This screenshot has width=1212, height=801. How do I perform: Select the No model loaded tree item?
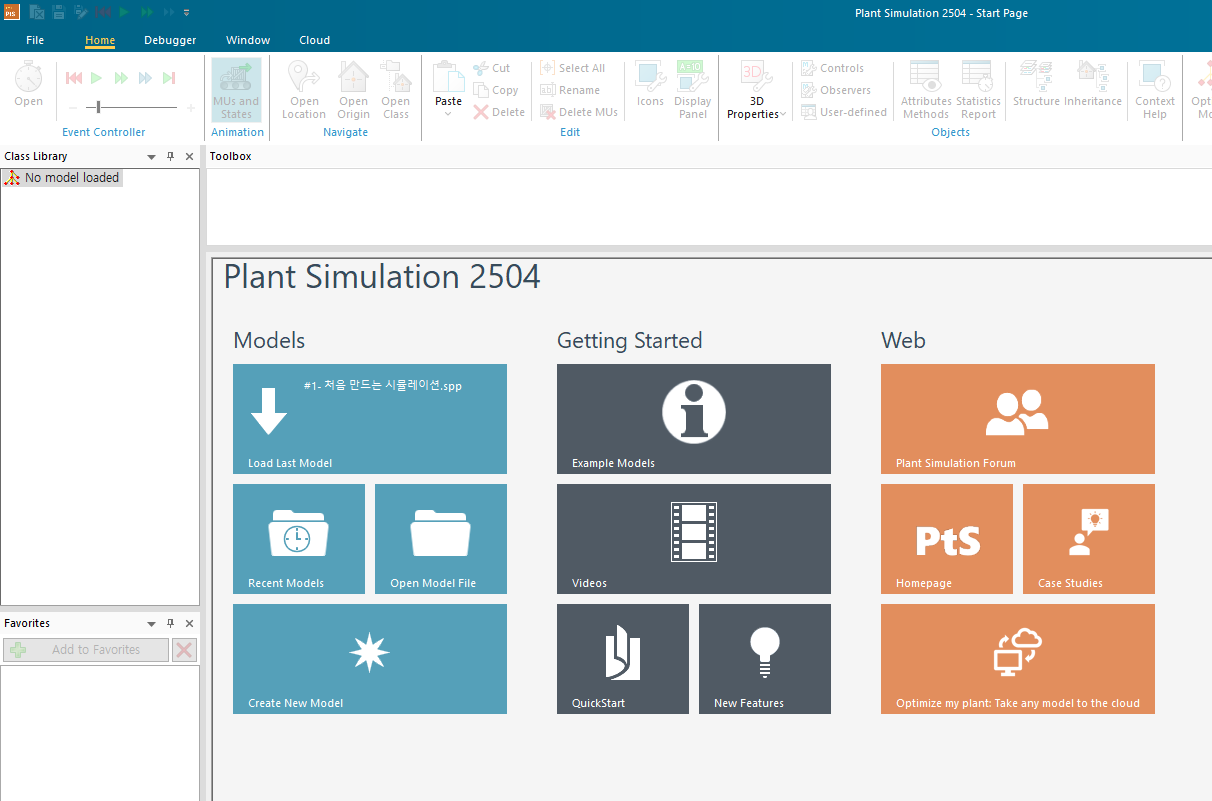click(62, 178)
